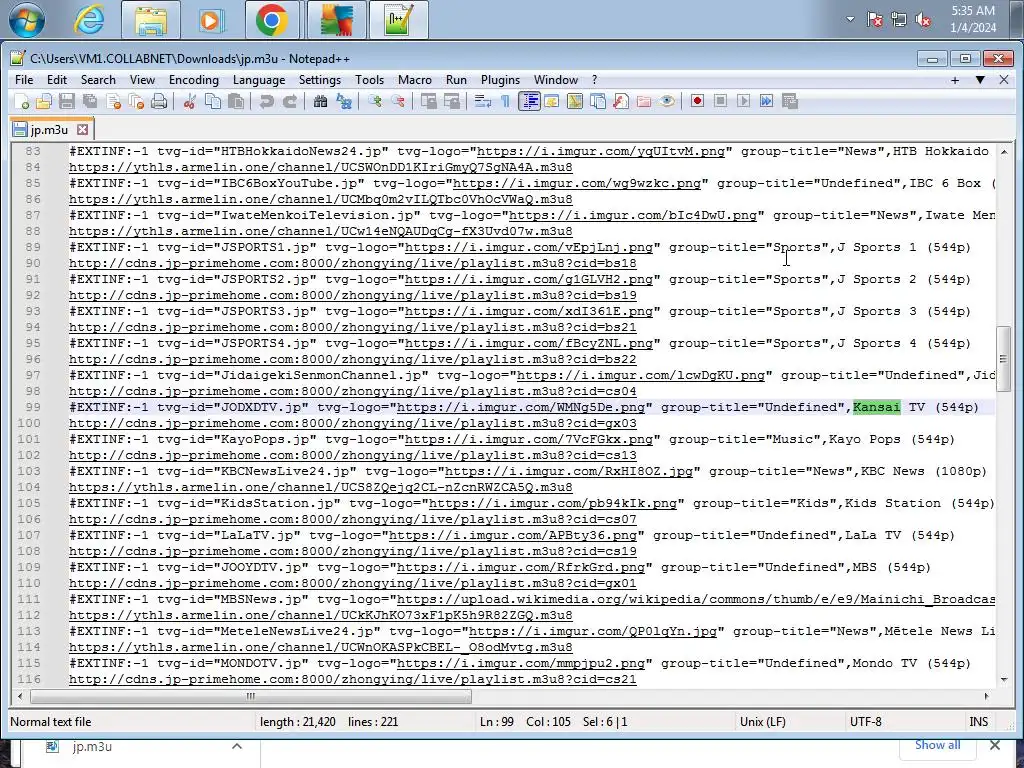
Task: Open the KBC News armelin channel link
Action: pos(321,487)
